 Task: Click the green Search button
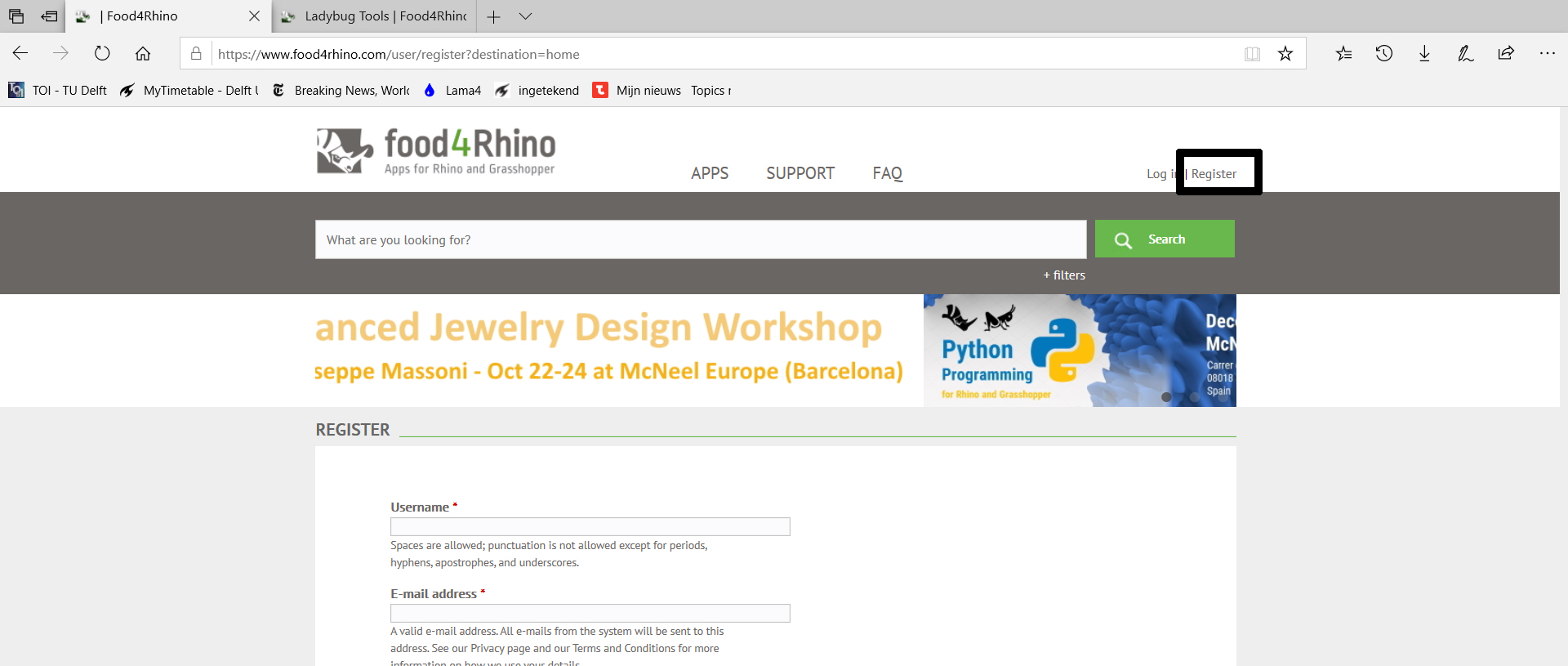[x=1165, y=239]
